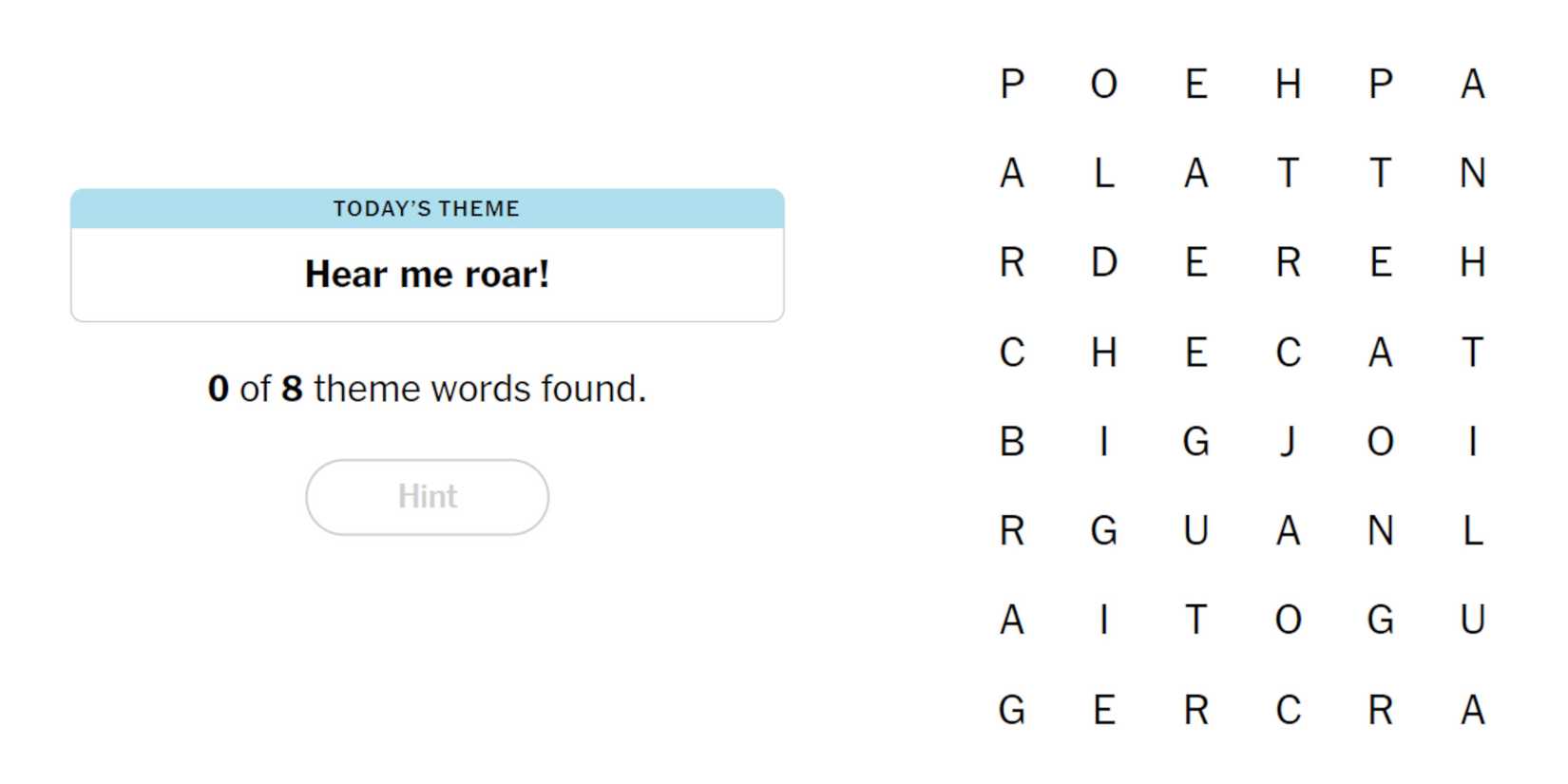Click the theme words found counter
This screenshot has width=1568, height=784.
coord(427,389)
